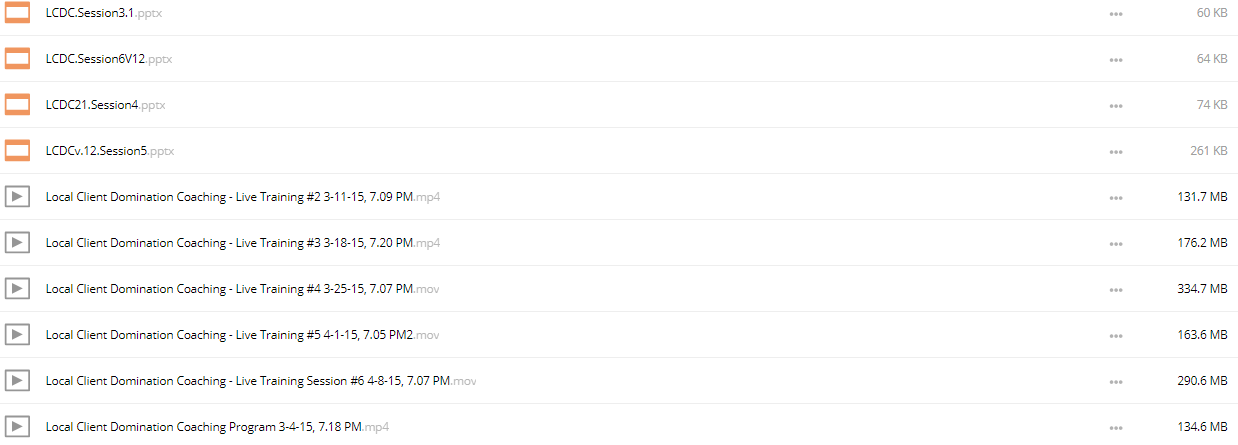Click the presentation icon for LCDC.Session3.1.pptx
The image size is (1238, 445).
17,13
